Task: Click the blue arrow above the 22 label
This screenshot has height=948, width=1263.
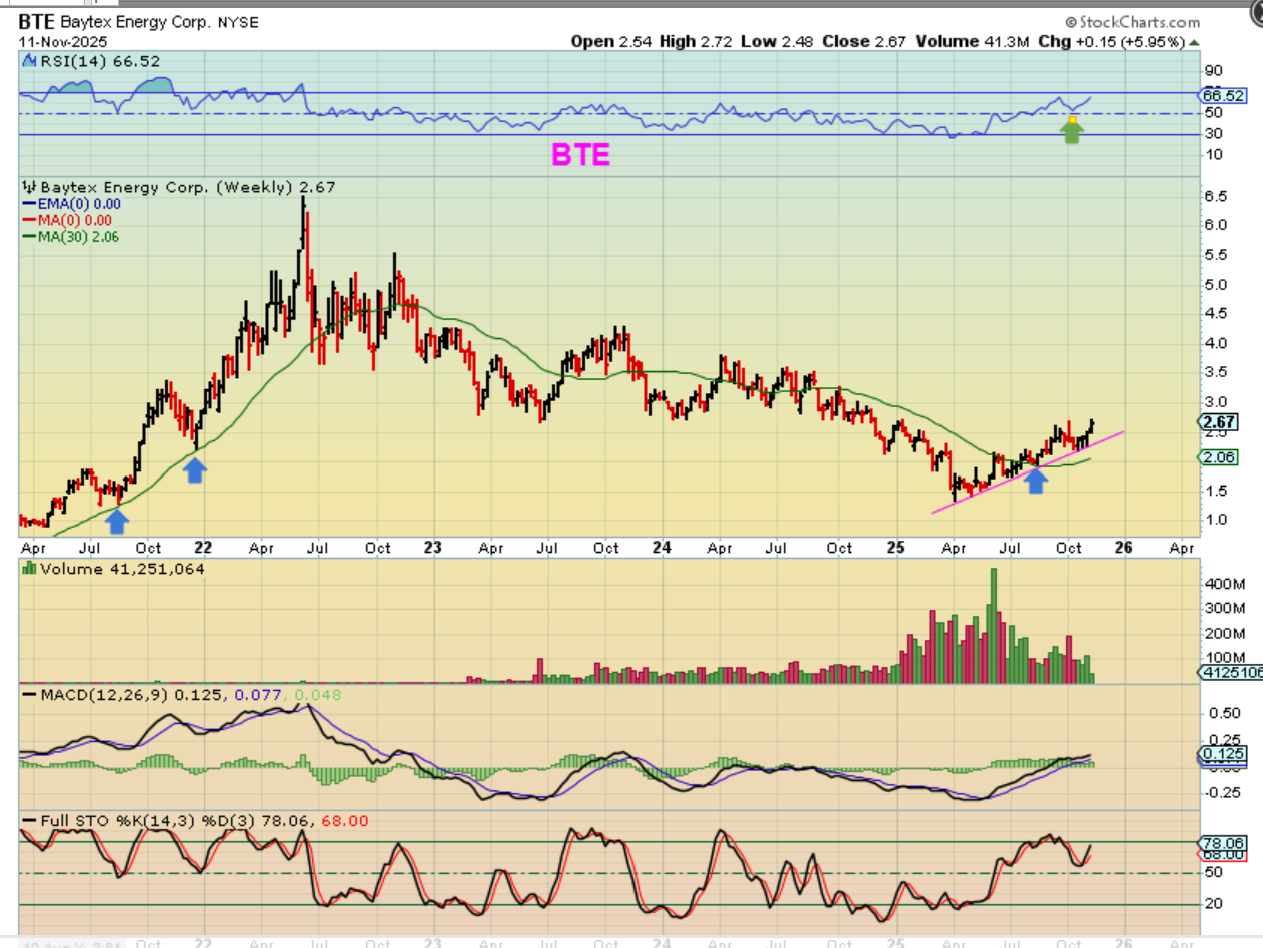Action: pos(195,470)
